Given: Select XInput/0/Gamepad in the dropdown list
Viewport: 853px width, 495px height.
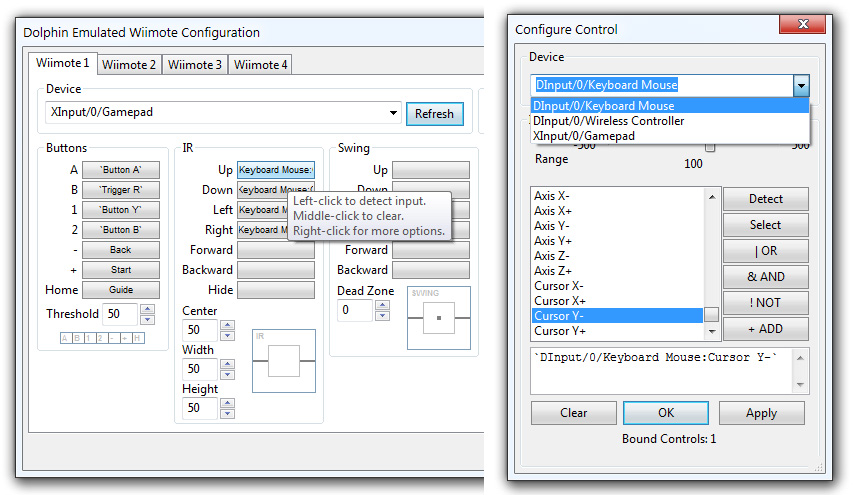Looking at the screenshot, I should tap(584, 136).
